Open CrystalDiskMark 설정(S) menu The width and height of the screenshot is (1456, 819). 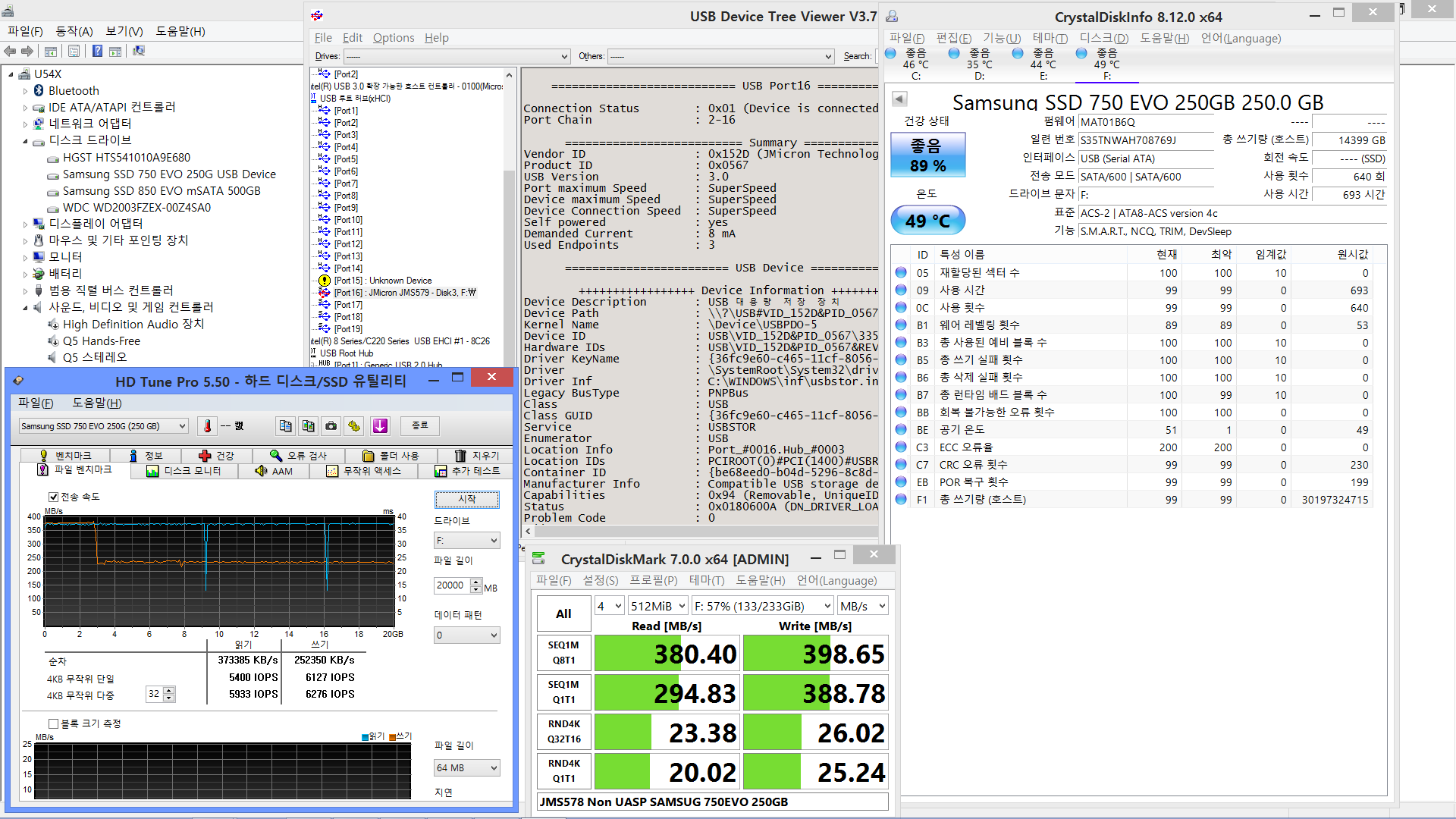[x=601, y=580]
